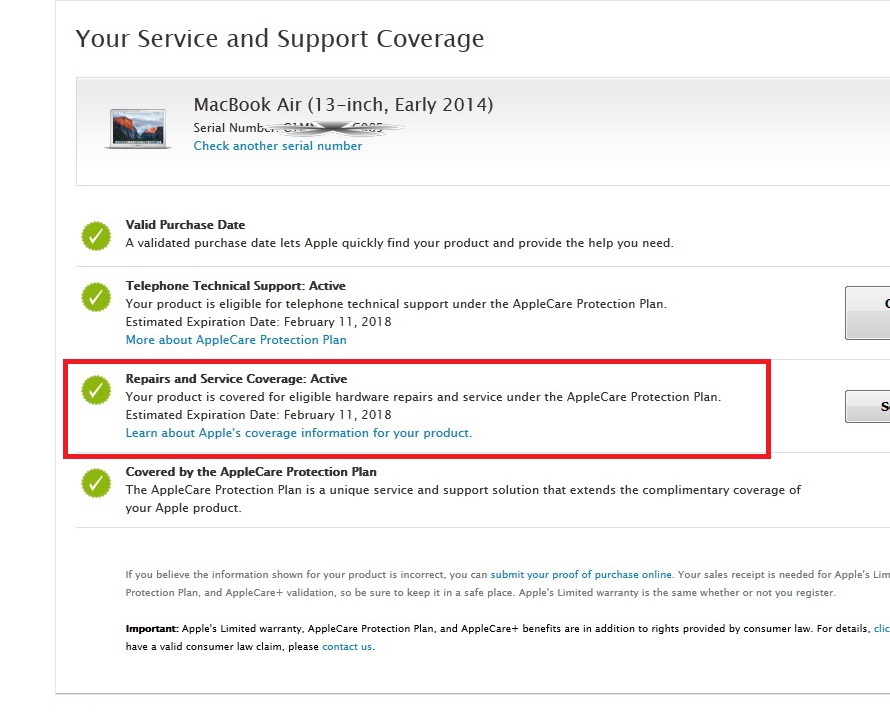Click the cut-off button beside Telephone Technical Support
Screen dimensions: 890x712
pos(868,313)
